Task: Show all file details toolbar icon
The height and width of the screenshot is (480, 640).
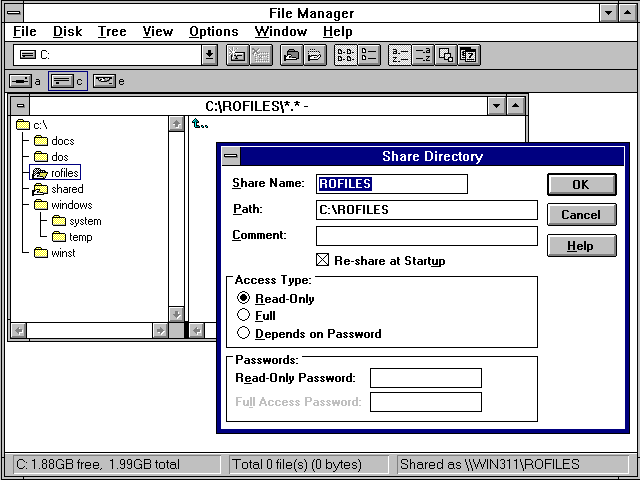Action: pyautogui.click(x=369, y=55)
